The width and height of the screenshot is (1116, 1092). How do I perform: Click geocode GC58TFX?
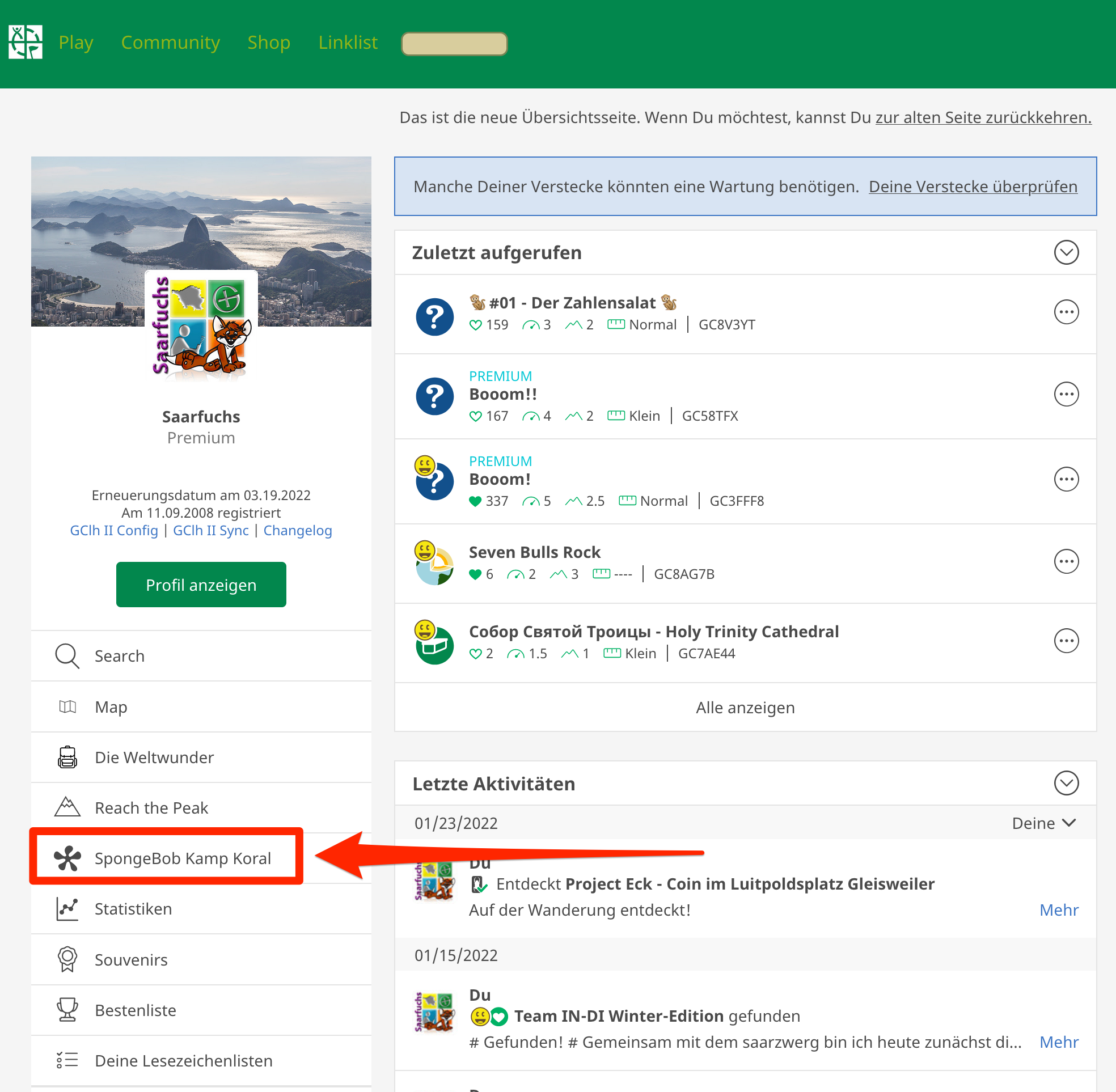pos(709,416)
